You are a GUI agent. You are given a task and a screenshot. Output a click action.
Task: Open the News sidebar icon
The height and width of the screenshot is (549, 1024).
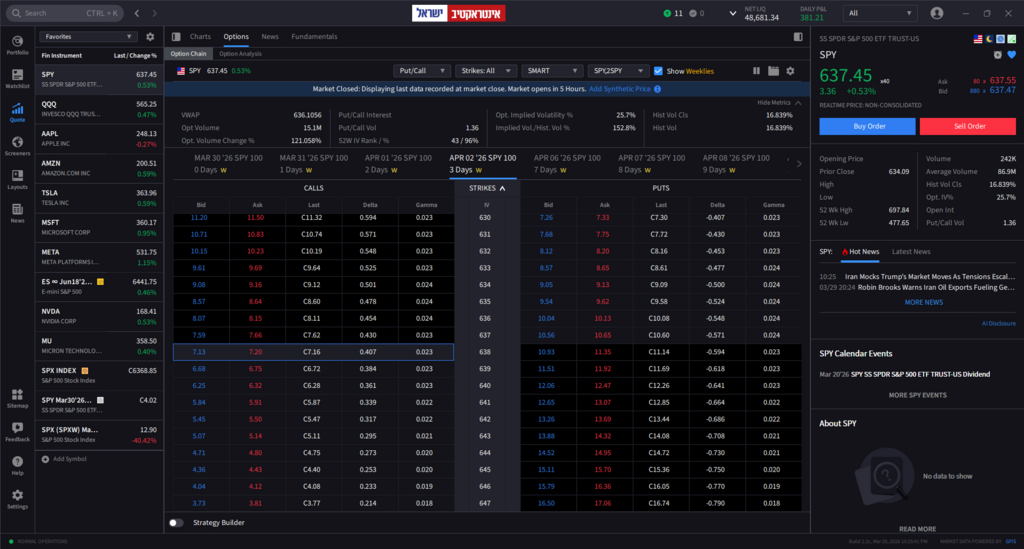click(18, 213)
